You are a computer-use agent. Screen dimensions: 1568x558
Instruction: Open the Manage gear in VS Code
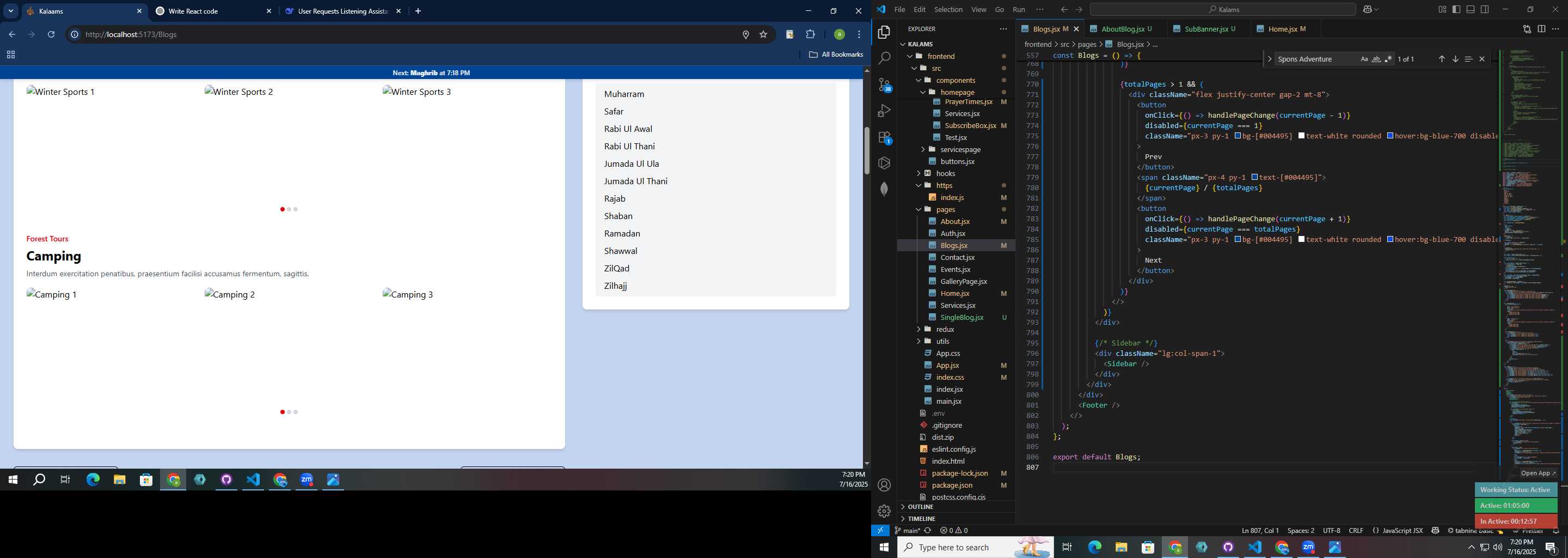point(884,511)
